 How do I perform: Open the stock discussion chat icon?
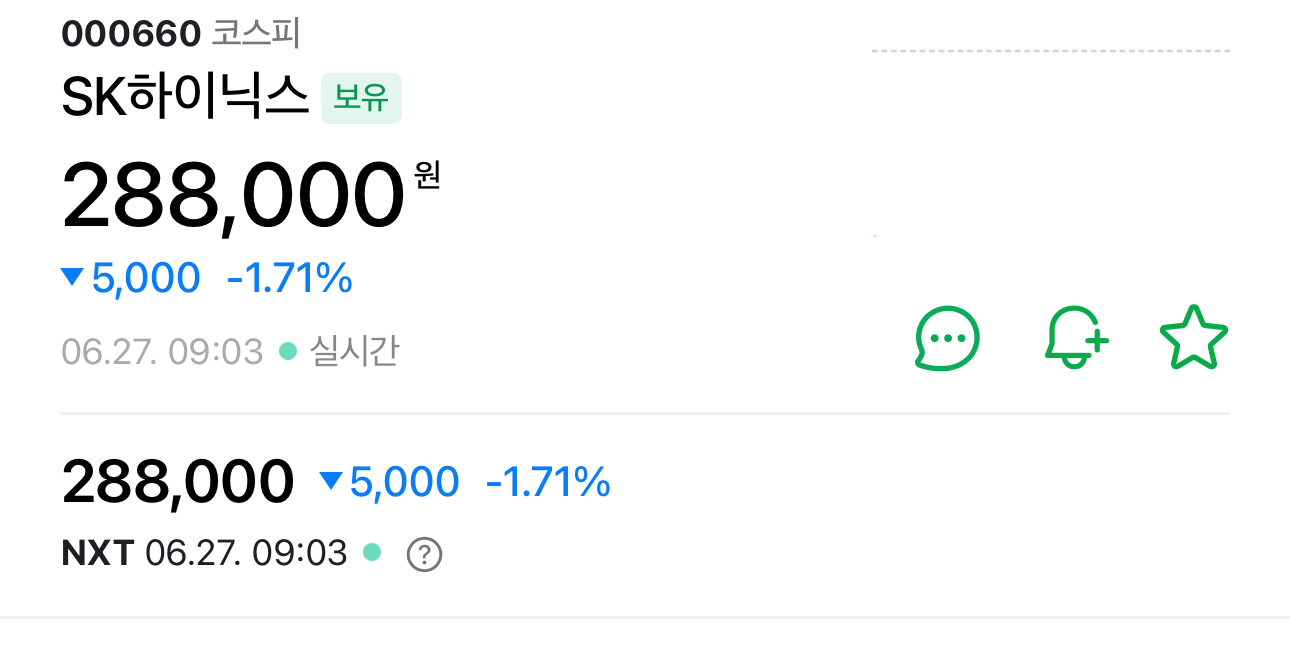coord(947,338)
